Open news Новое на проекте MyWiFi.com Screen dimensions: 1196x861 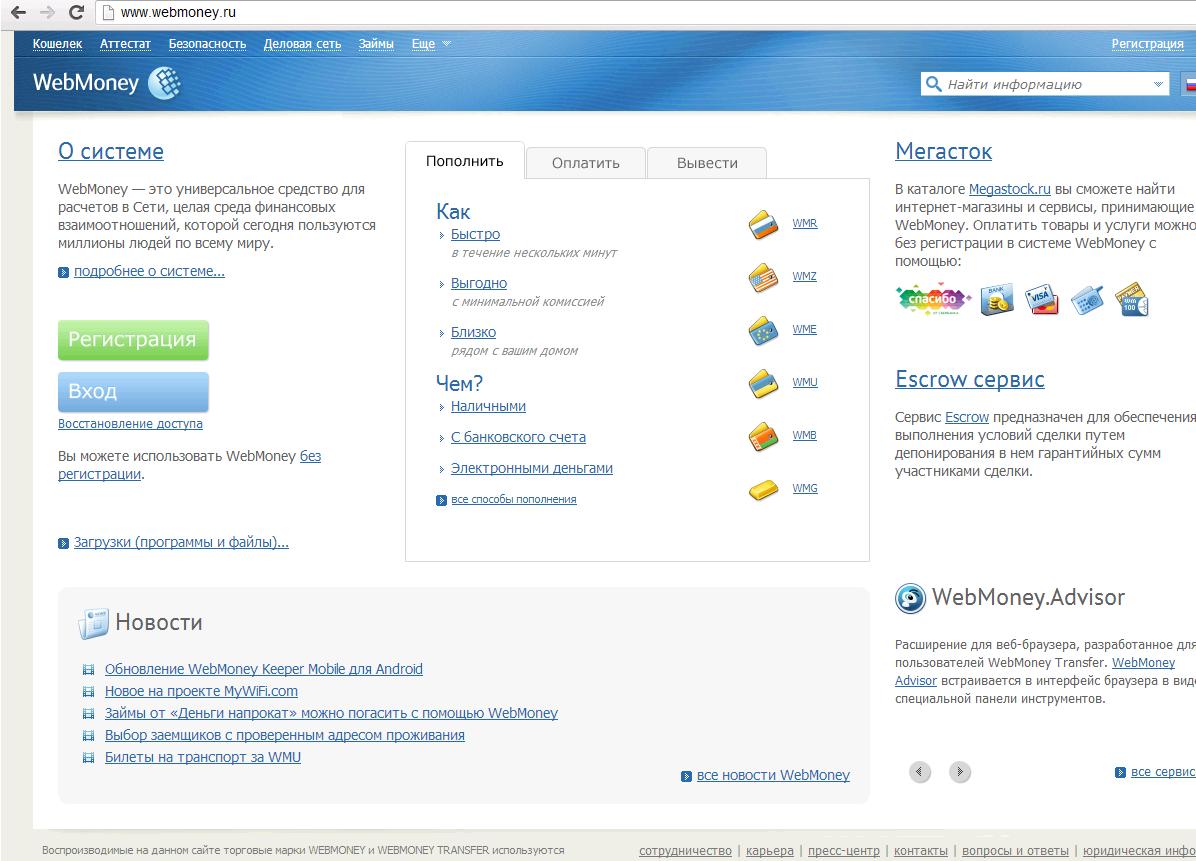click(x=201, y=692)
